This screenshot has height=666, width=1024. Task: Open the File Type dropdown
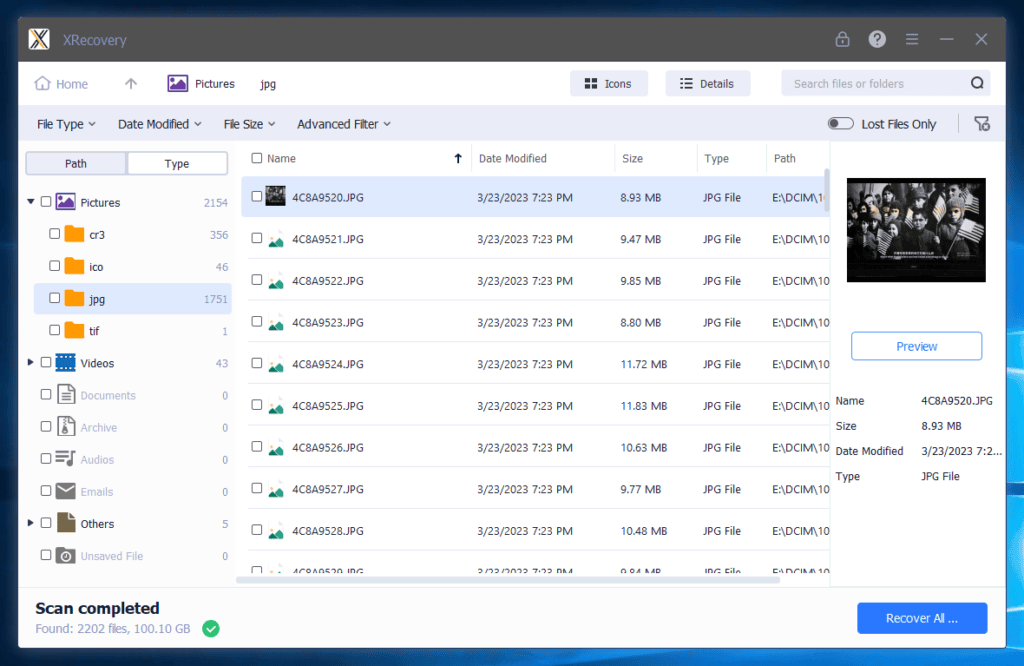click(66, 124)
